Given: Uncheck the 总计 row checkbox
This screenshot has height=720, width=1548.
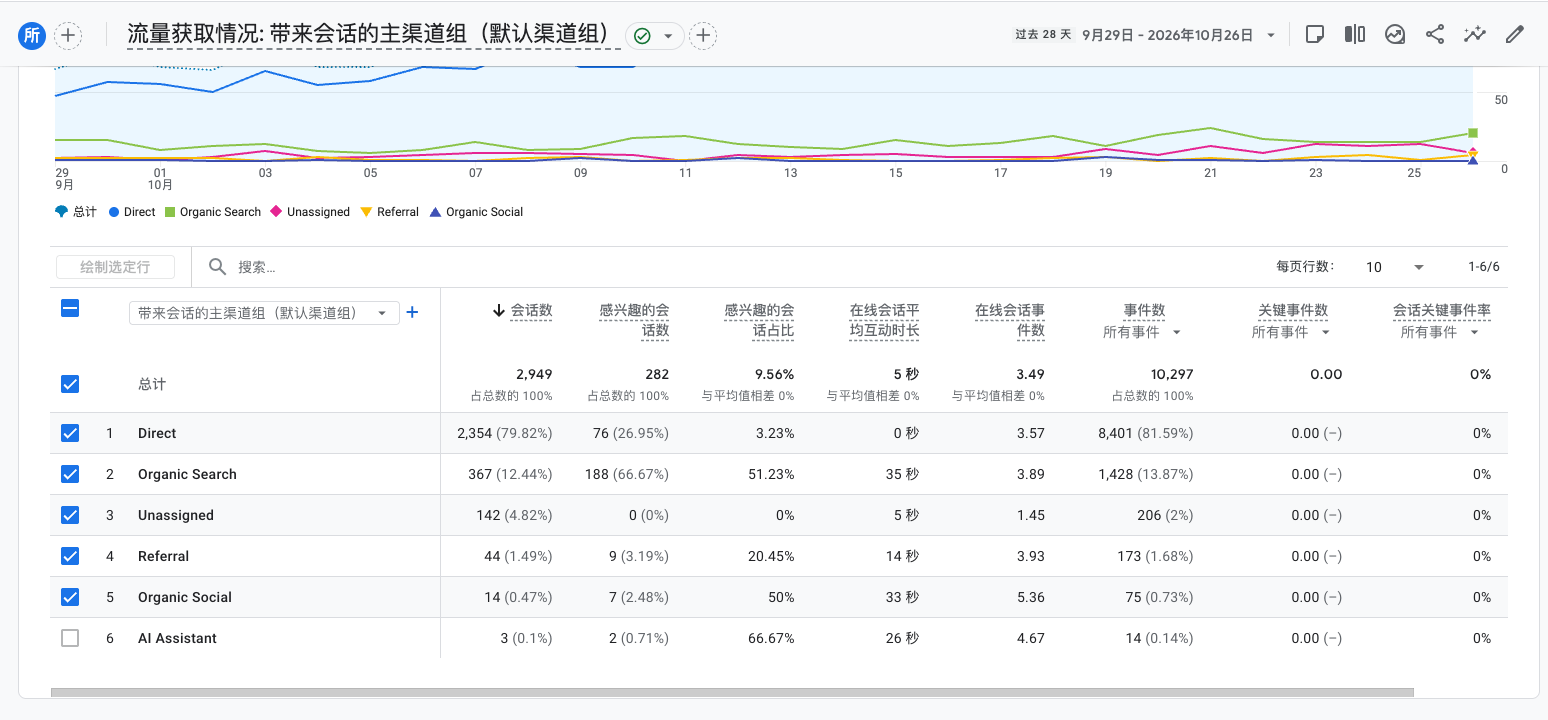Looking at the screenshot, I should (x=70, y=384).
